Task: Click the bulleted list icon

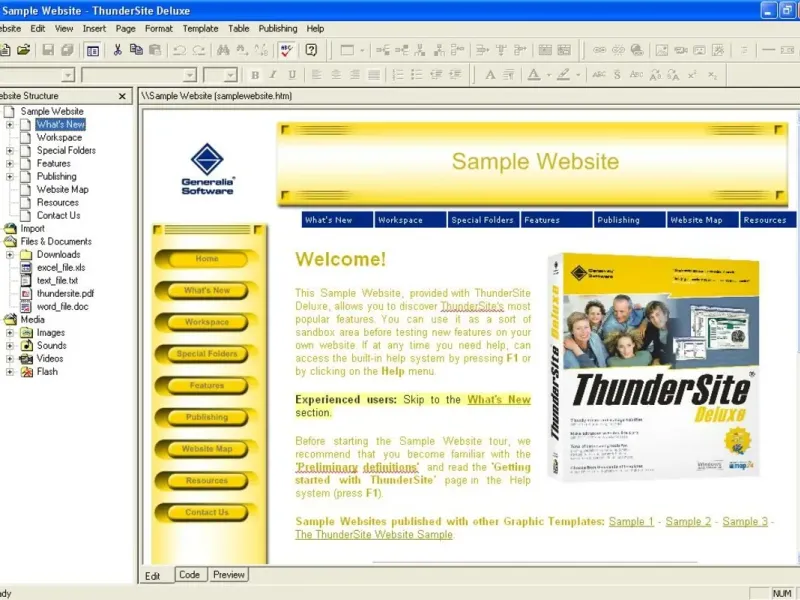Action: (416, 76)
